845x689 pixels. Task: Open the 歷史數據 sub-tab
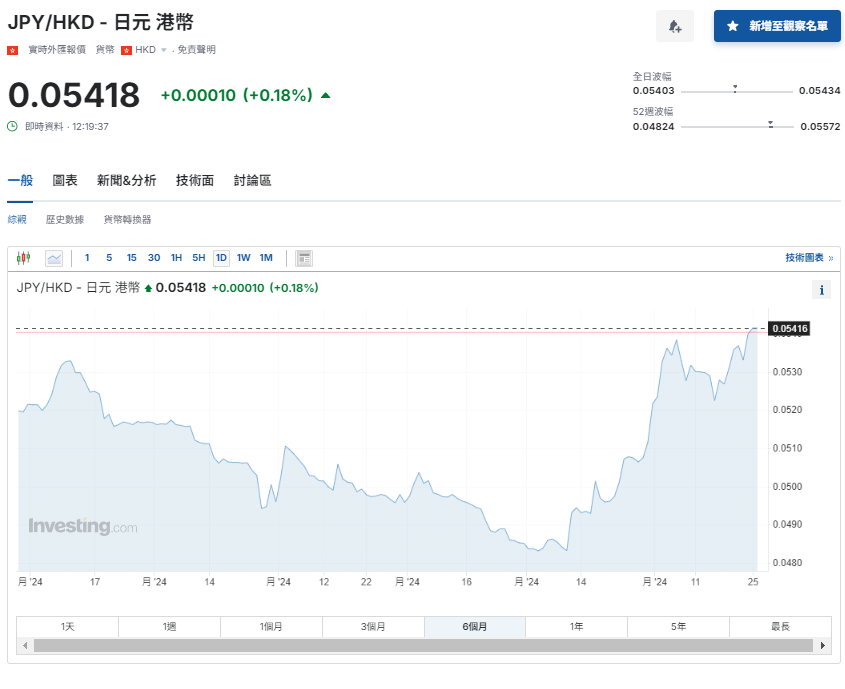coord(63,219)
